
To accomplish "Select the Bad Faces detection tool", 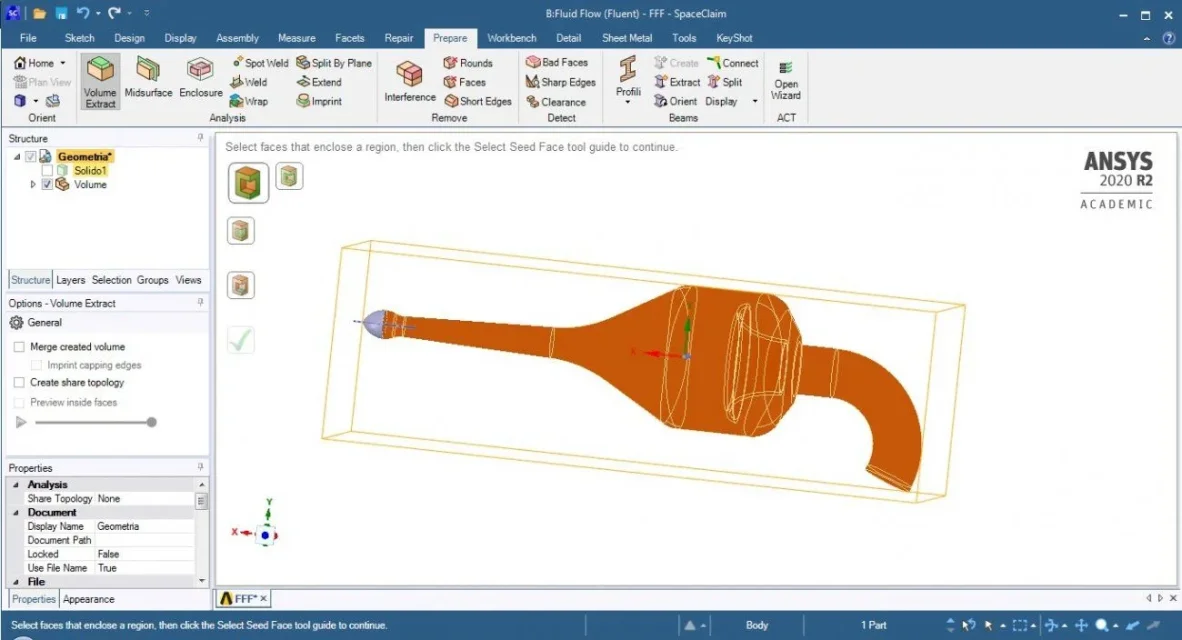I will pos(557,62).
